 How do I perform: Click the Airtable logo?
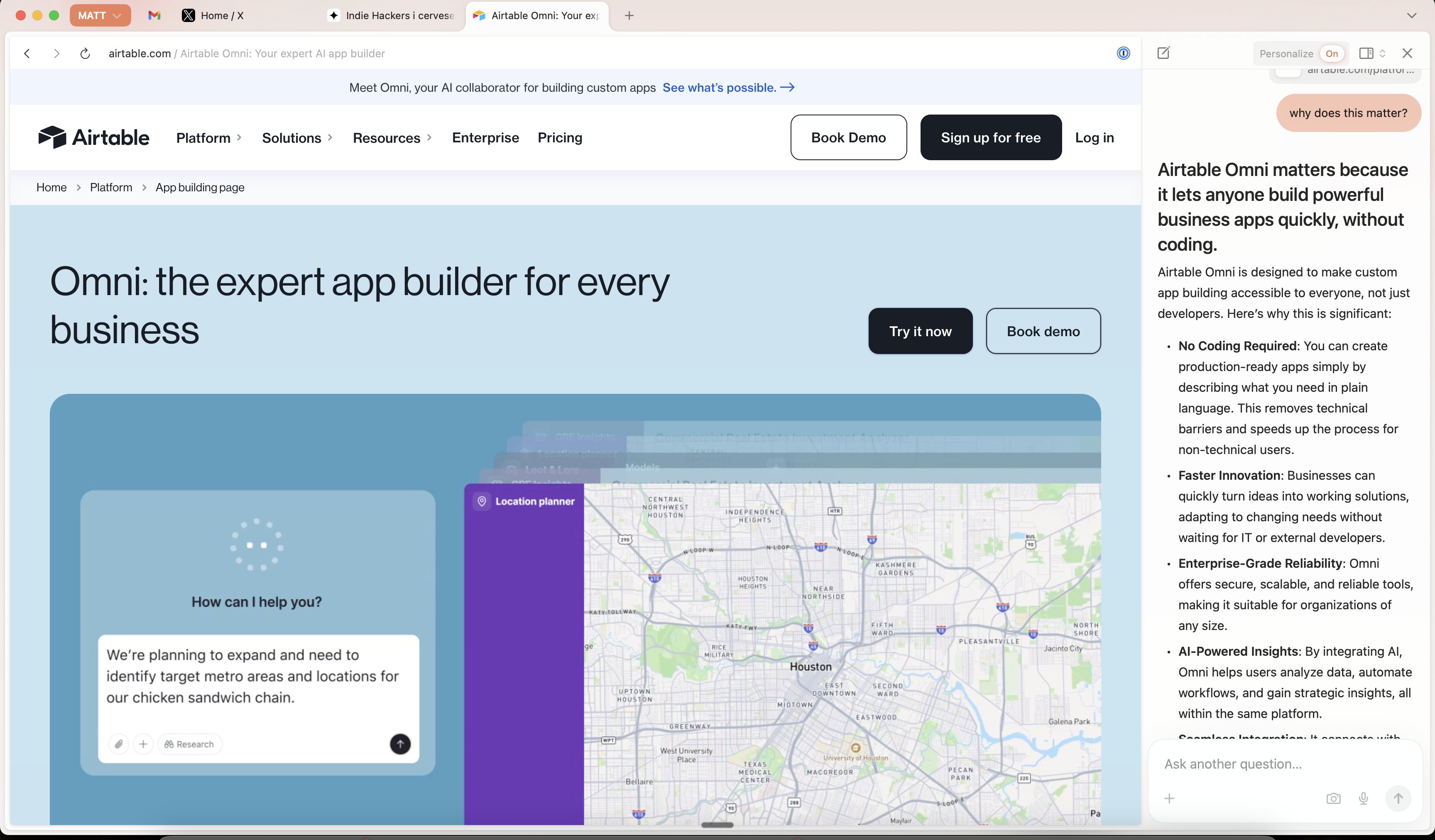coord(93,137)
